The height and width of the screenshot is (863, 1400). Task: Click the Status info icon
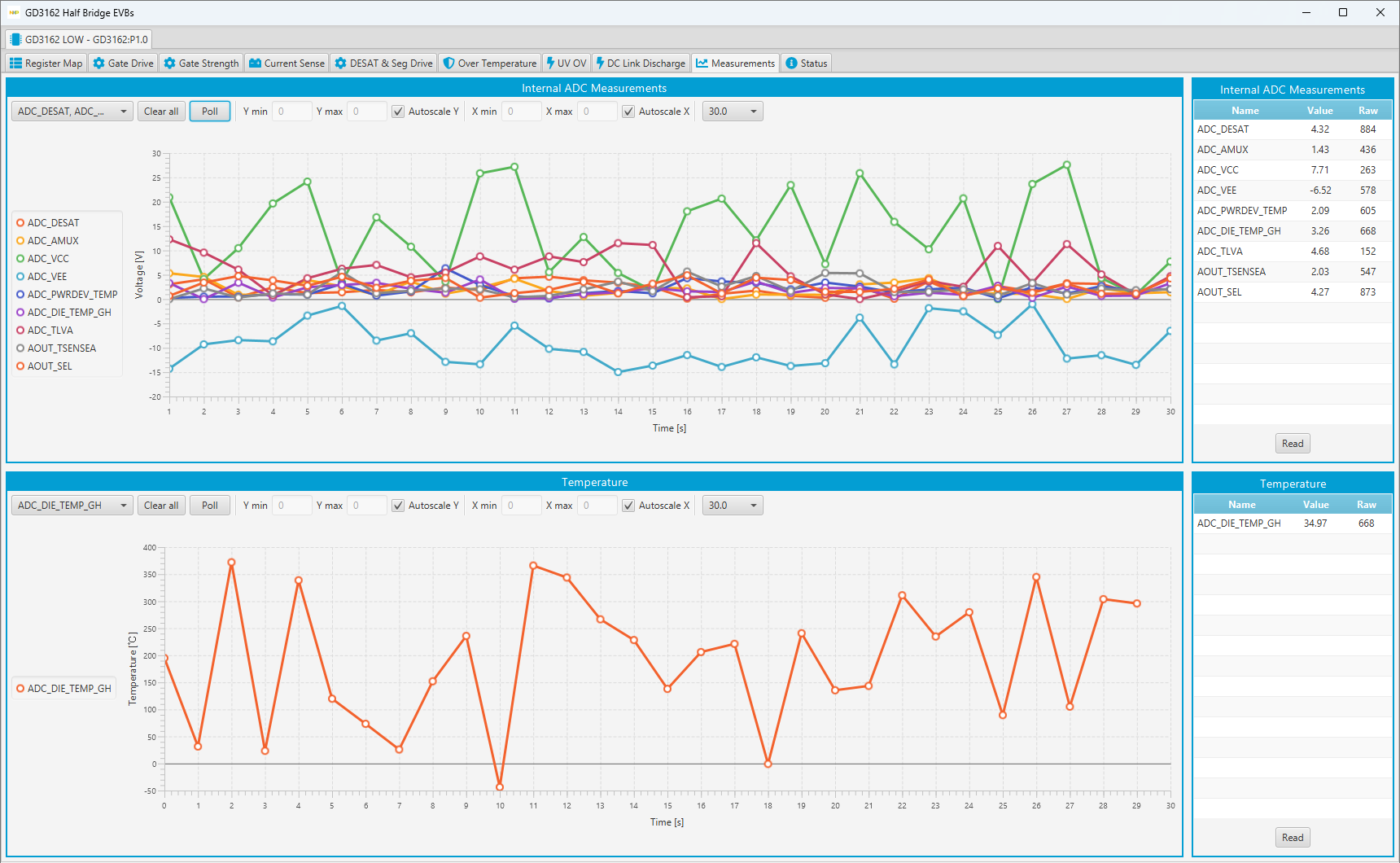[x=791, y=64]
